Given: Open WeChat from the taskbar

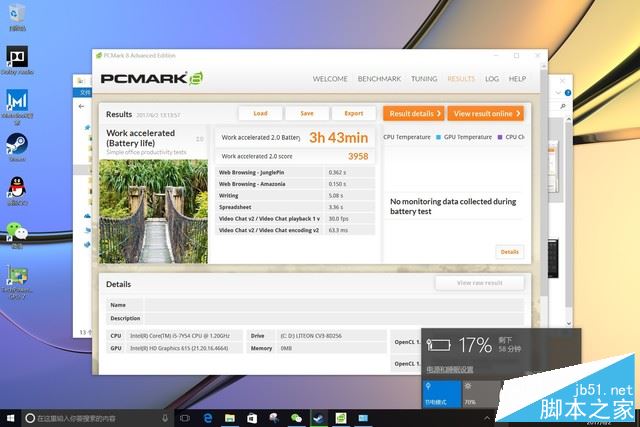Looking at the screenshot, I should (296, 418).
